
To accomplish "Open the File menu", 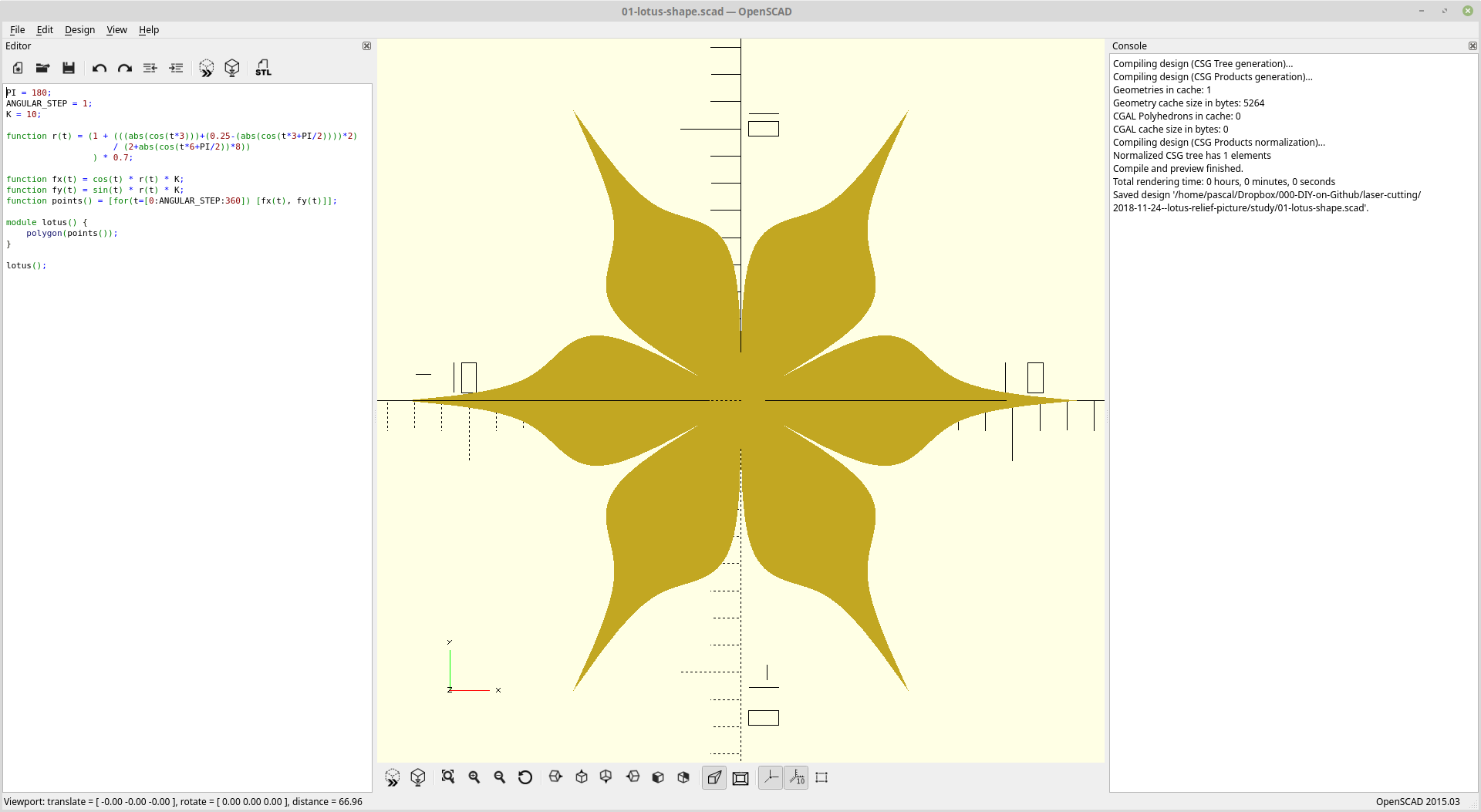I will (x=17, y=30).
